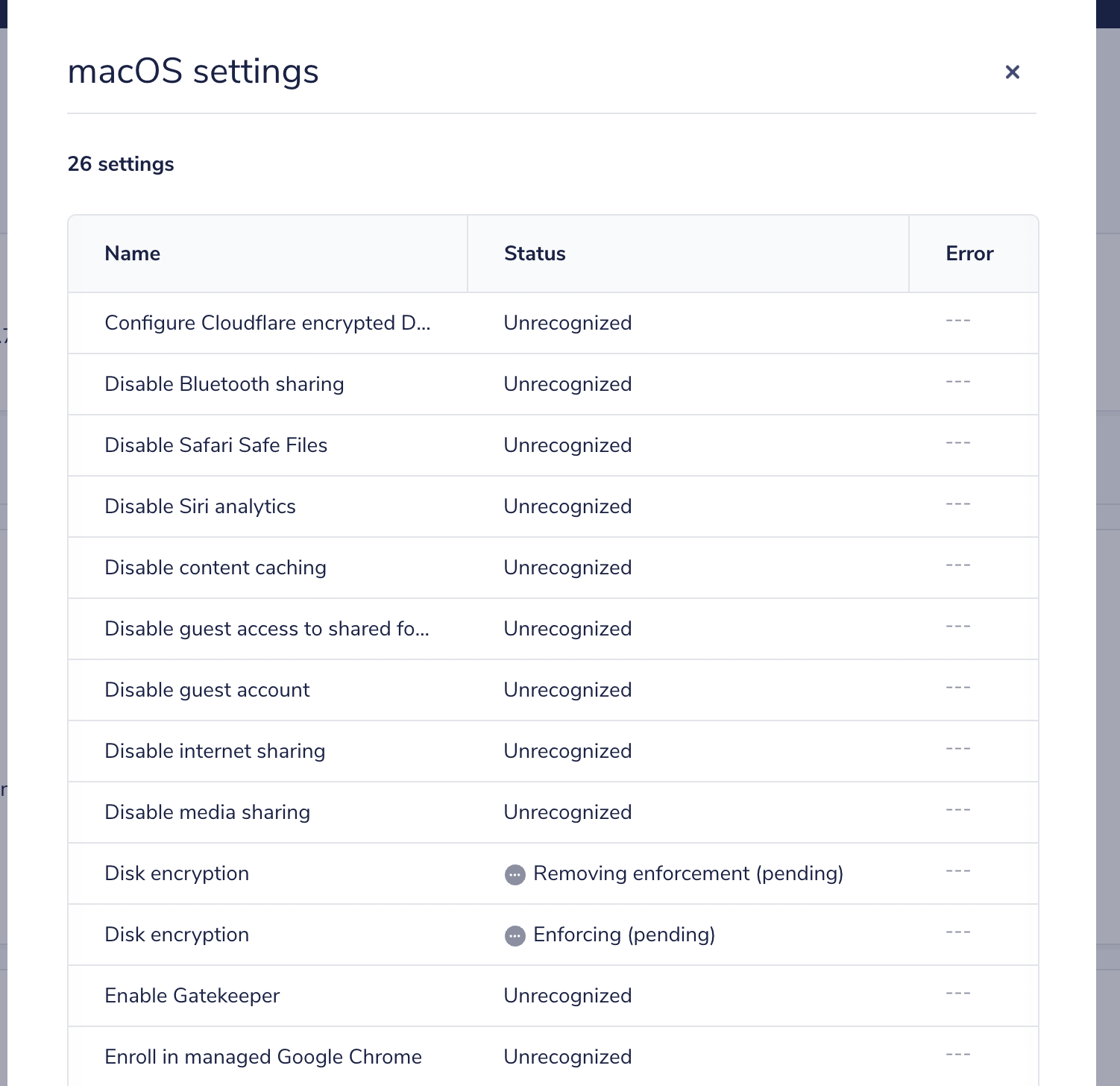Select the Unrecognized status for Enroll in managed Google Chrome
This screenshot has height=1086, width=1120.
[567, 1057]
